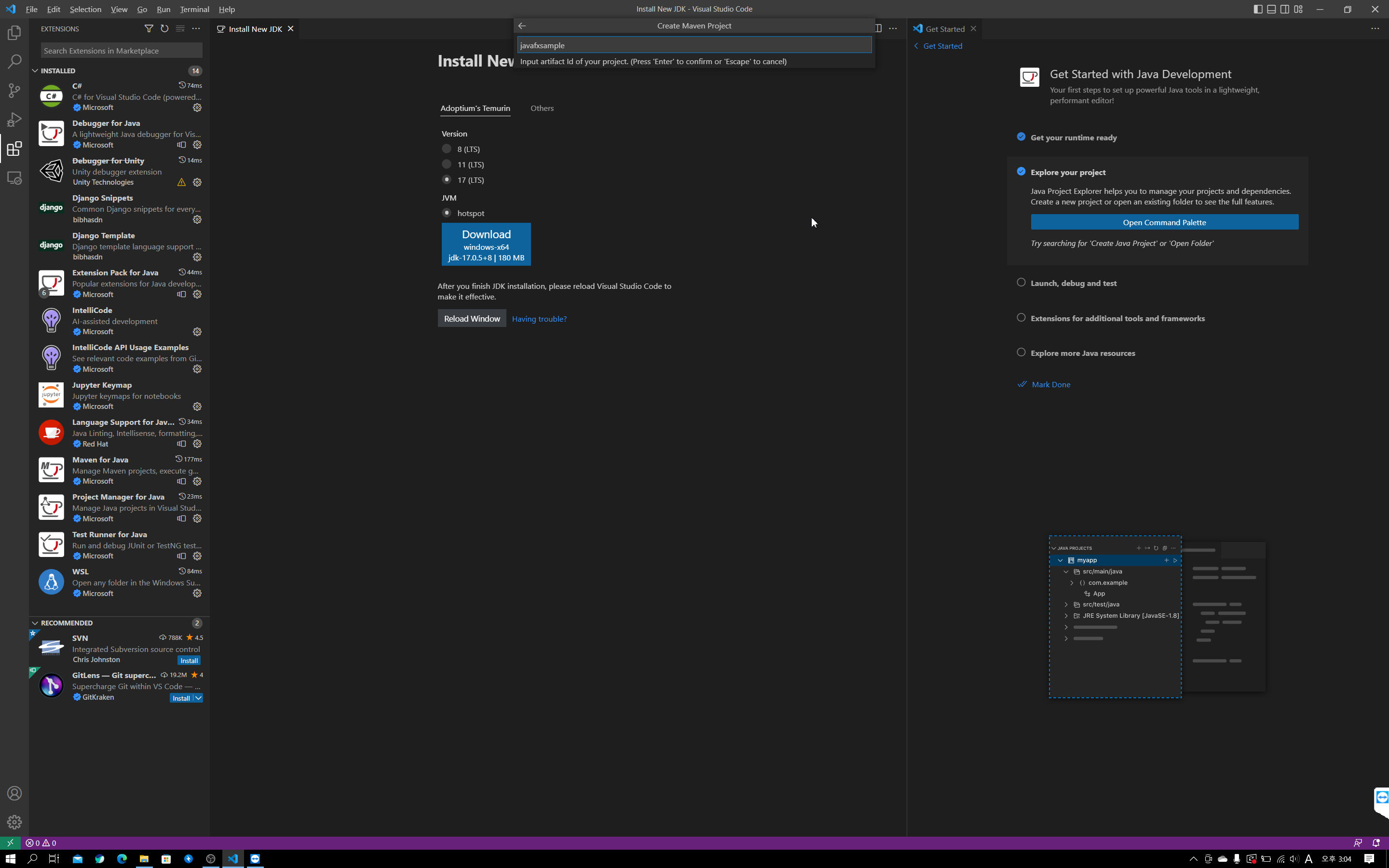Collapse JAVA PROJECTS preview header

(x=1054, y=548)
